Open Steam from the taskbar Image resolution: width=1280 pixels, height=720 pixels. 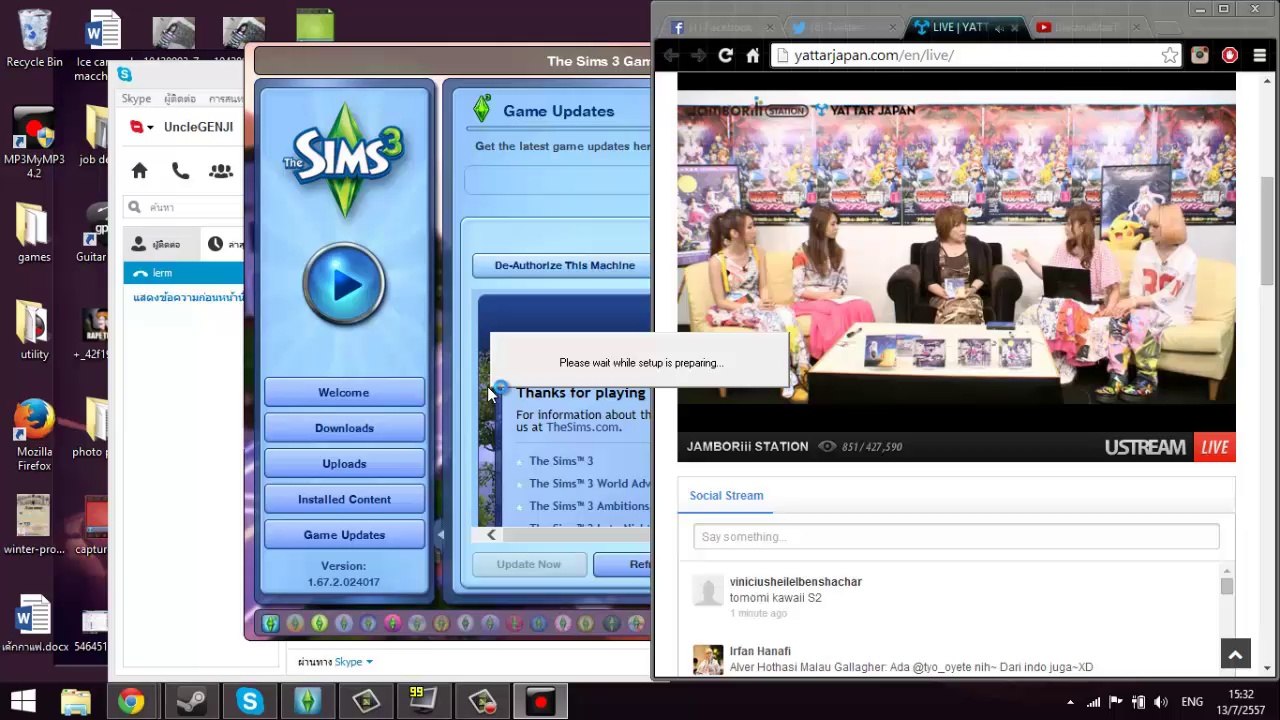(x=191, y=702)
